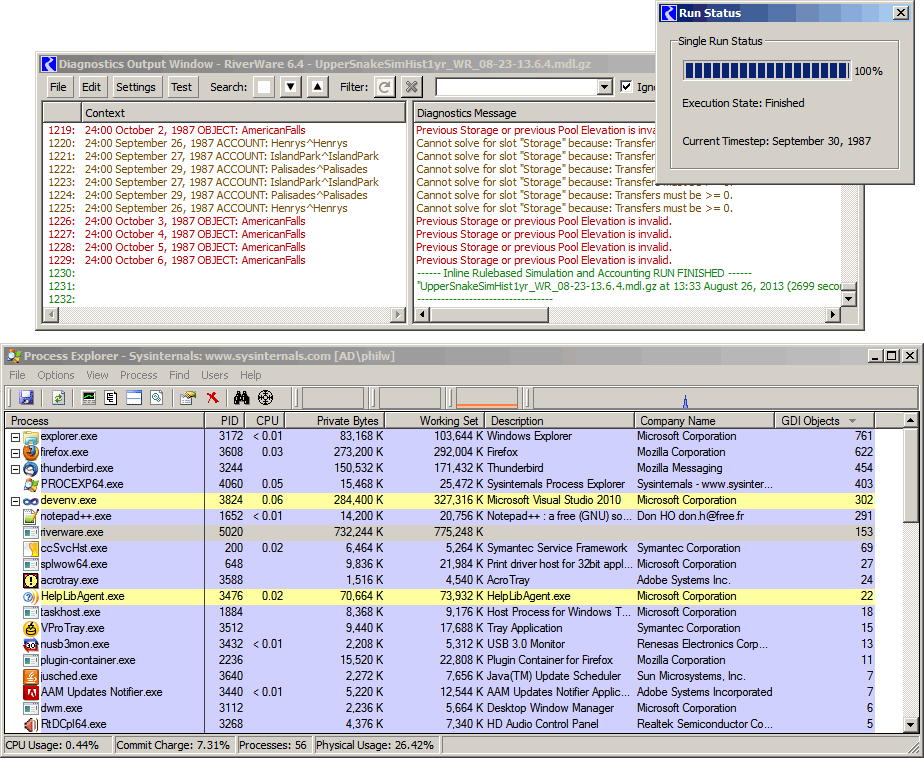Select the riverware.exe process row
924x758 pixels.
440,532
